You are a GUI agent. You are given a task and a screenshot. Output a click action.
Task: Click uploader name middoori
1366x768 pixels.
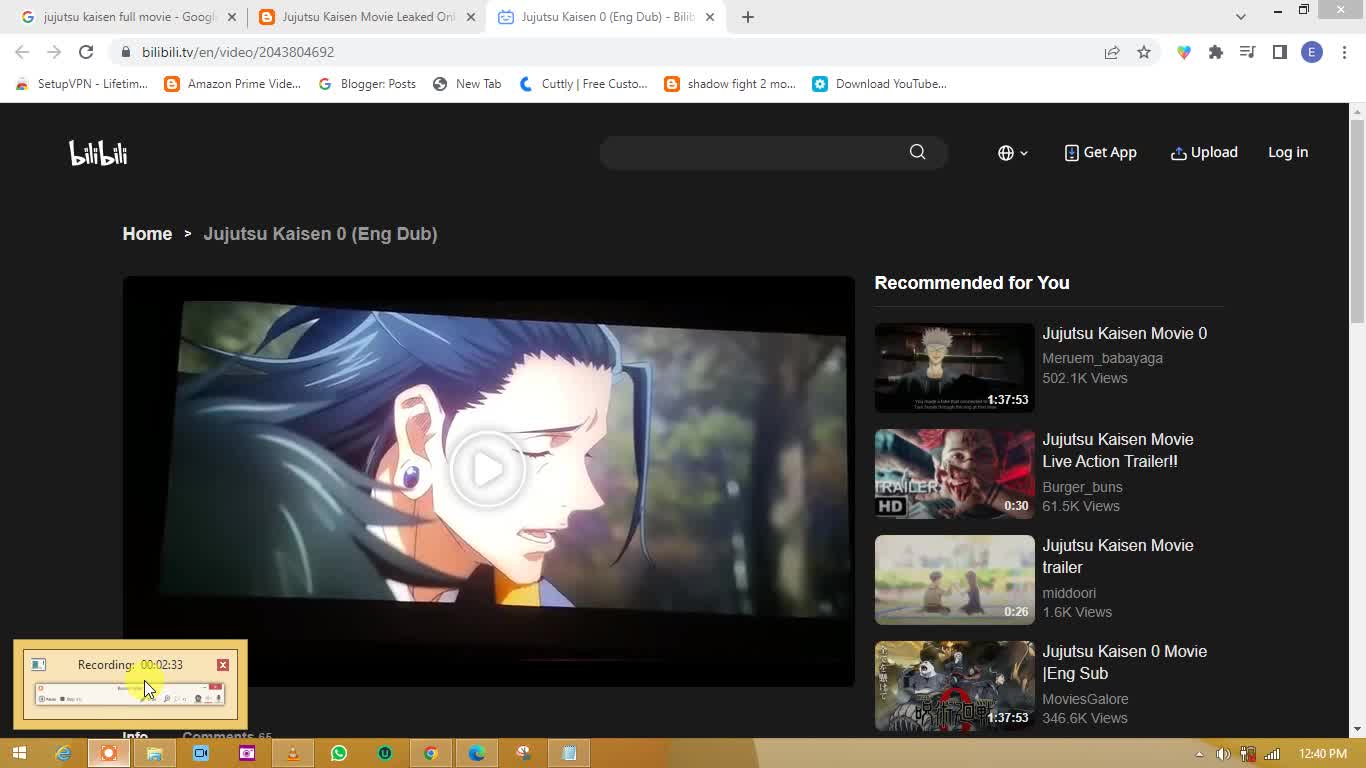click(1069, 593)
